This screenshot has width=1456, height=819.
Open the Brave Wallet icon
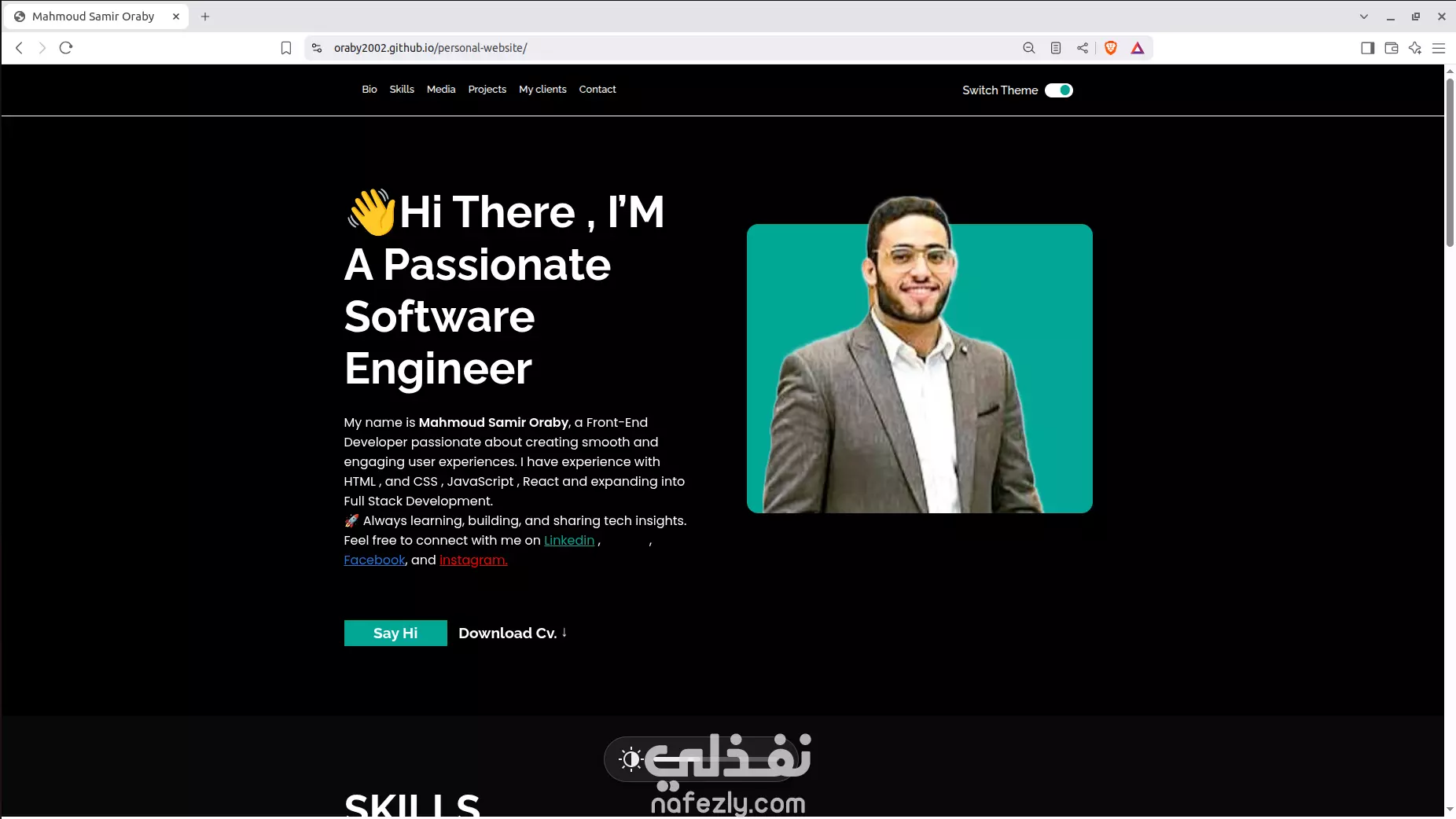[1392, 48]
